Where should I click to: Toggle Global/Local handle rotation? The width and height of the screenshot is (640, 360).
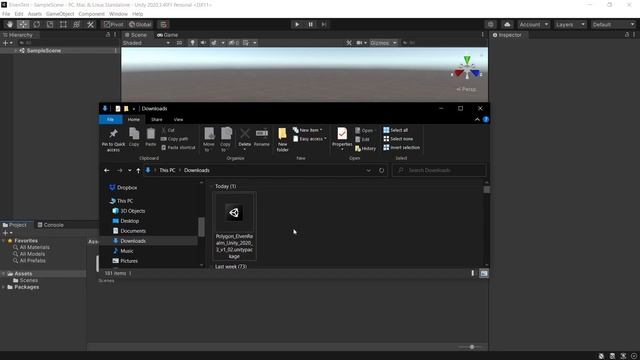140,24
